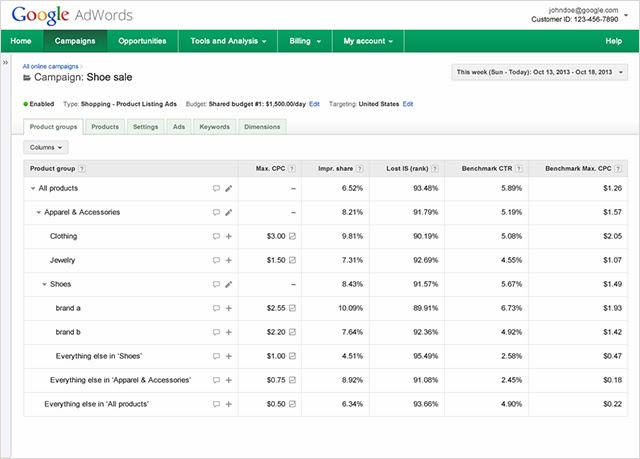
Task: Subdivide Clothing with the plus icon
Action: (229, 236)
